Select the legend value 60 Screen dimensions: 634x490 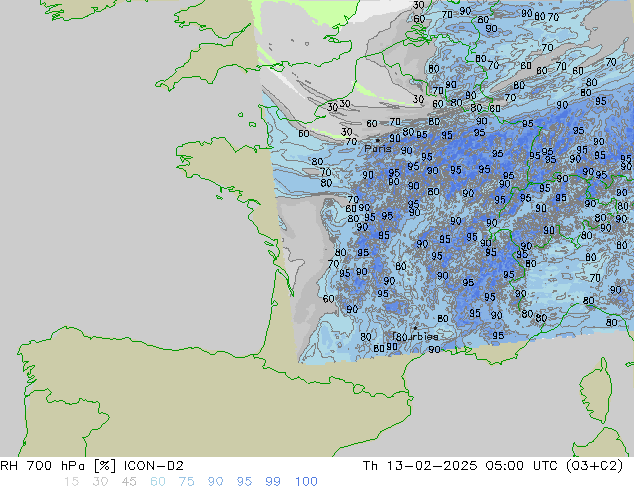point(158,482)
